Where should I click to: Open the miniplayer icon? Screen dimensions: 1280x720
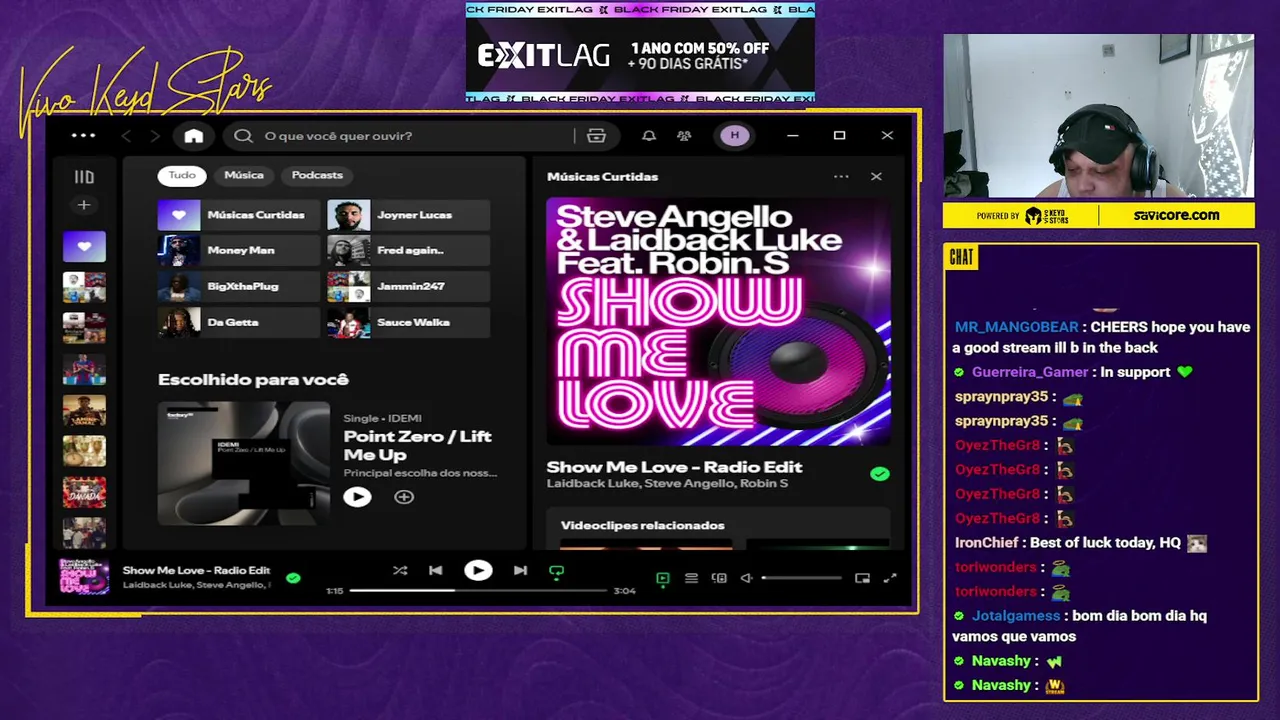click(862, 578)
